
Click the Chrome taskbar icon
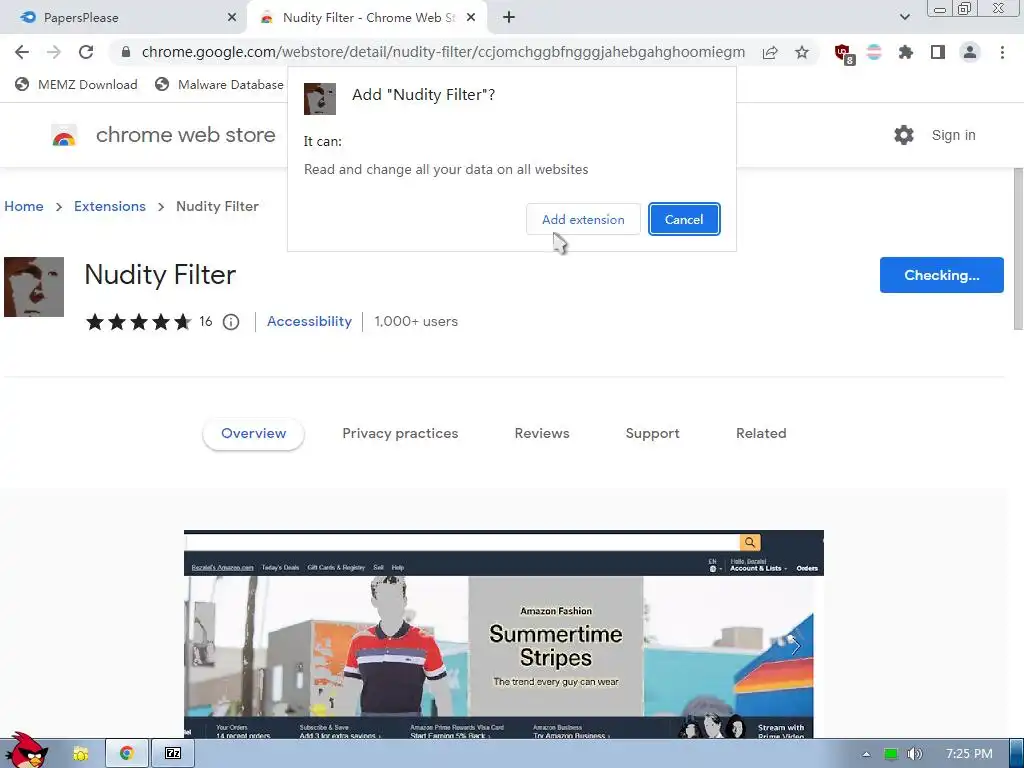point(127,754)
